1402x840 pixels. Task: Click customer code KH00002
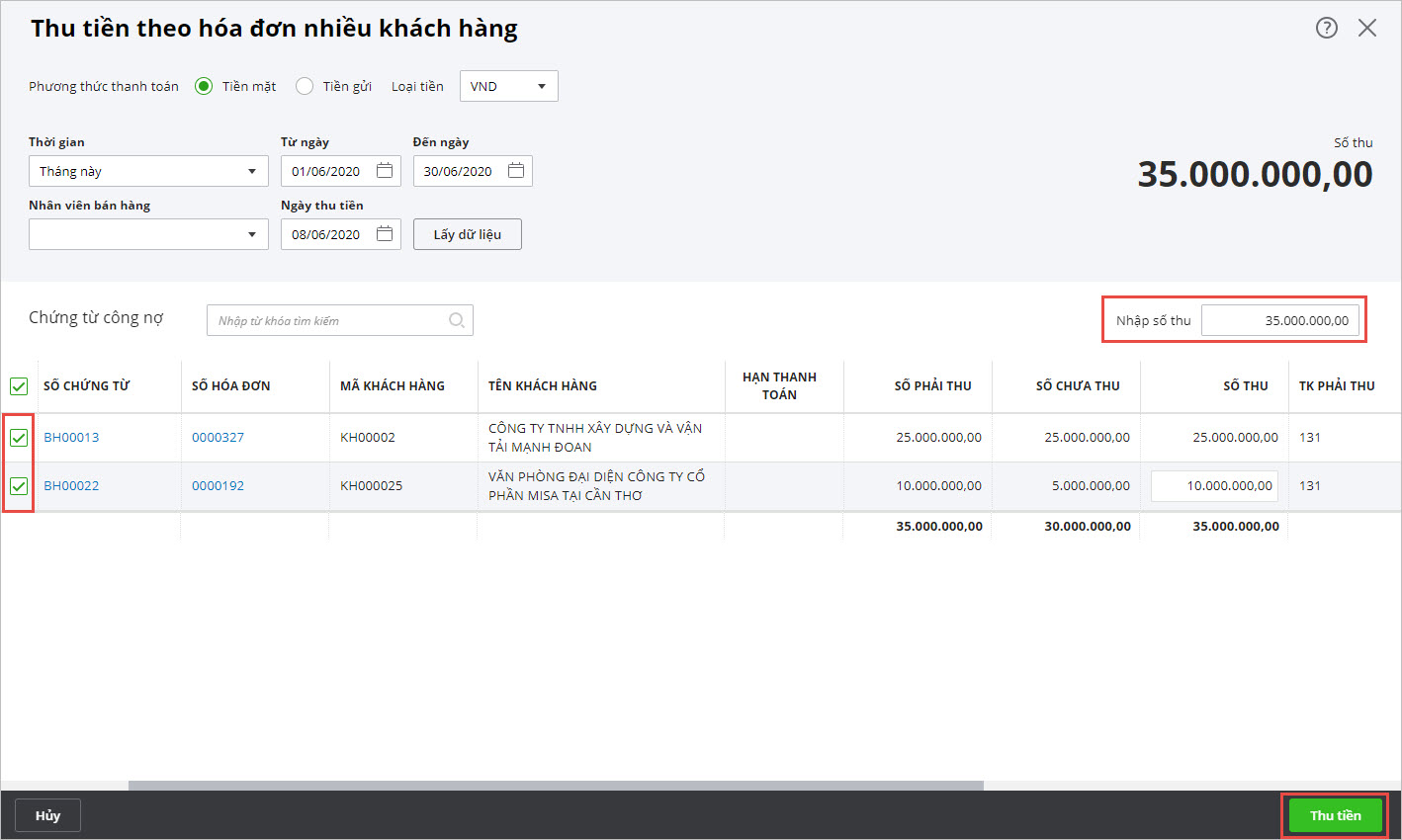click(368, 437)
